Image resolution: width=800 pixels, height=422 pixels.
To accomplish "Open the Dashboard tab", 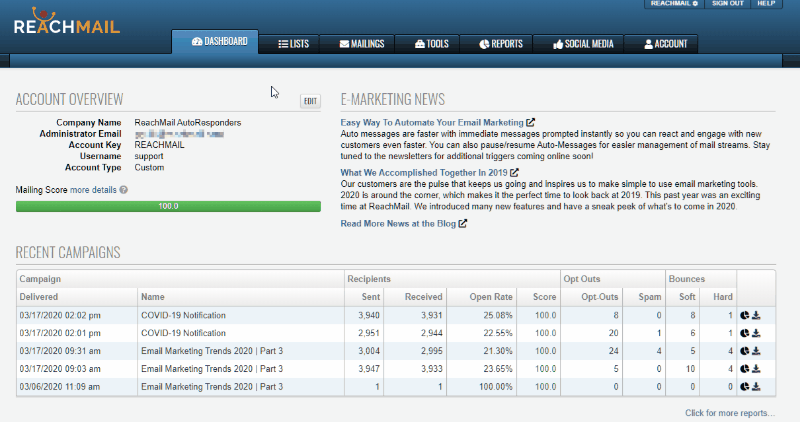I will tap(215, 42).
